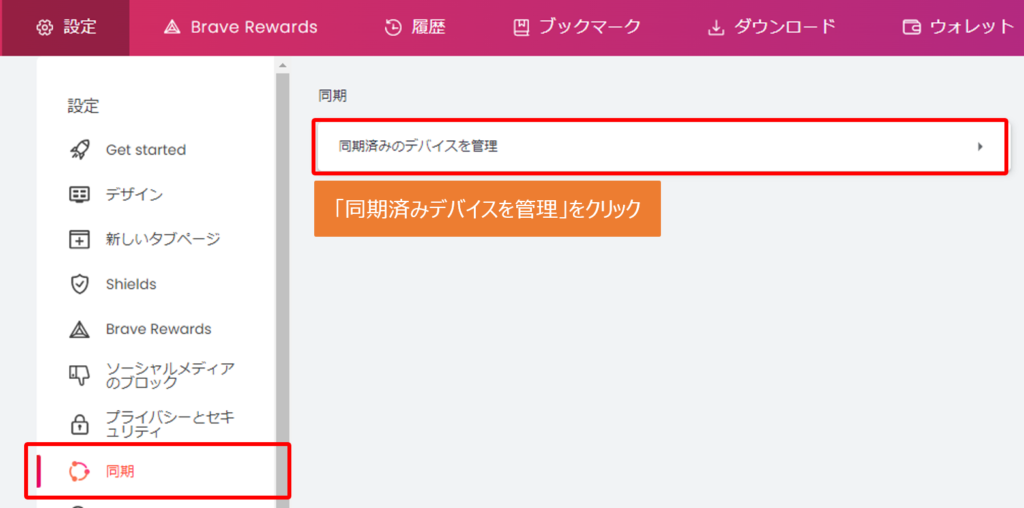Image resolution: width=1024 pixels, height=508 pixels.
Task: Click the bookmark icon in top bar
Action: point(520,27)
